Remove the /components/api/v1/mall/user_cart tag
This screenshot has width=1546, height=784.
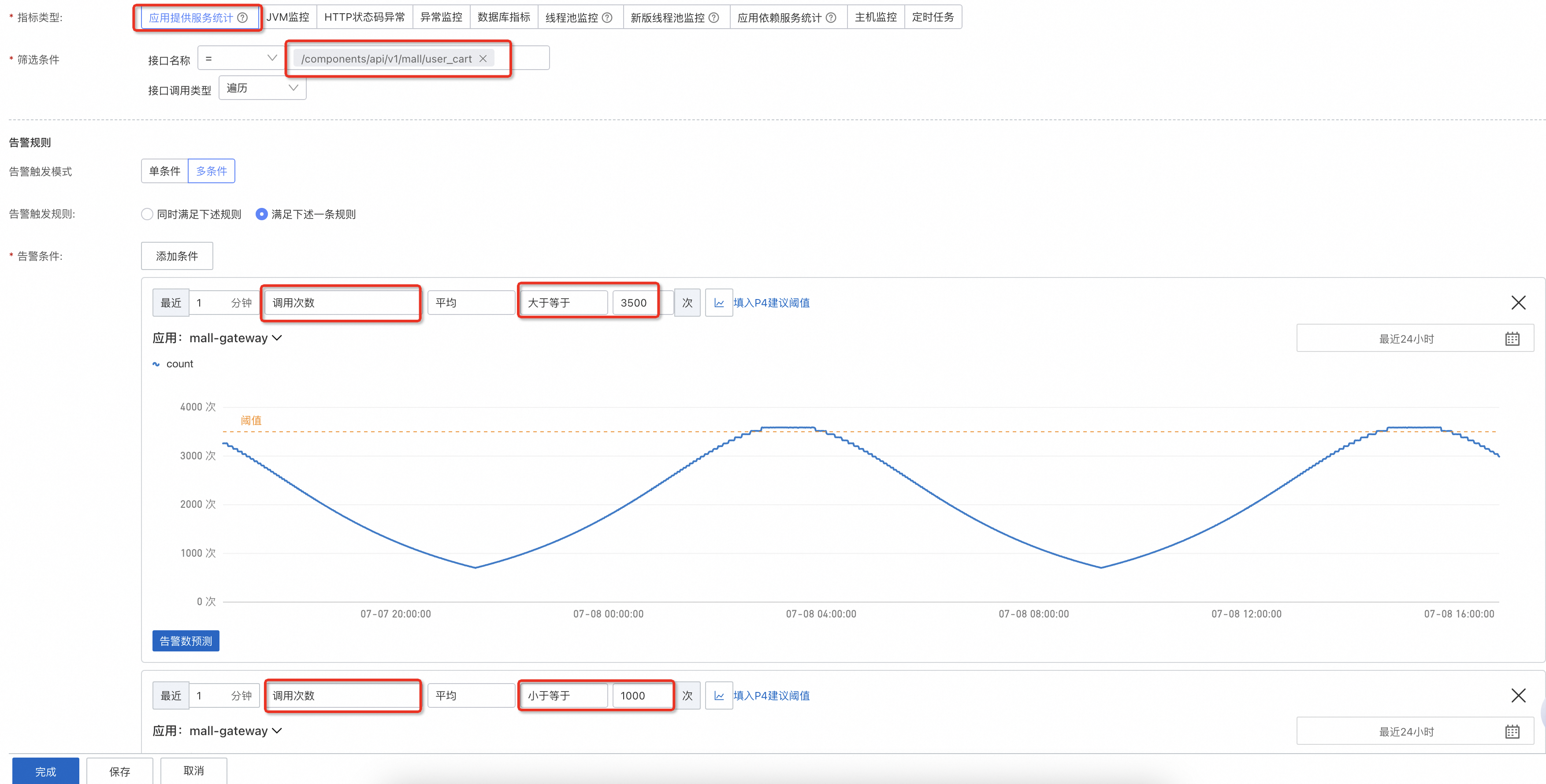point(483,59)
